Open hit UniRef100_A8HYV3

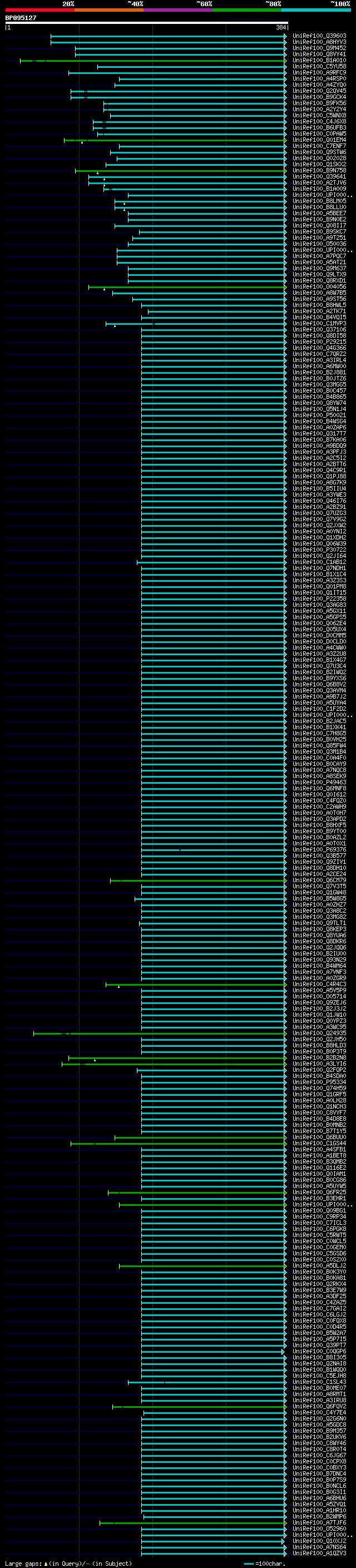[x=319, y=42]
